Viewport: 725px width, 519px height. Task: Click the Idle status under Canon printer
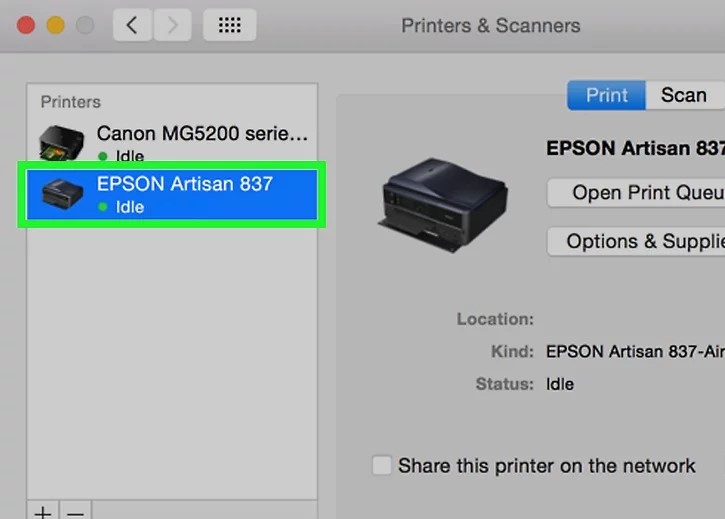click(129, 156)
